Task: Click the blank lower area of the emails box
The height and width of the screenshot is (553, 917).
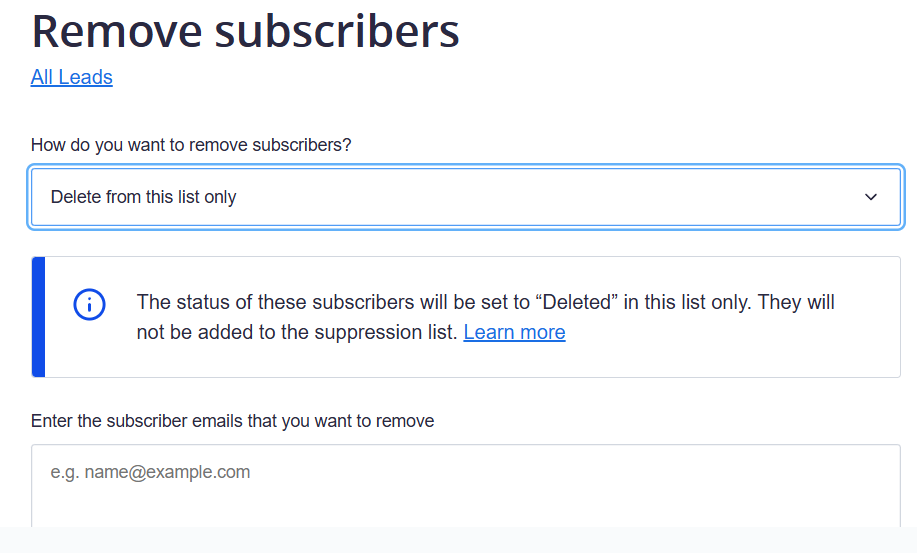Action: pyautogui.click(x=466, y=507)
